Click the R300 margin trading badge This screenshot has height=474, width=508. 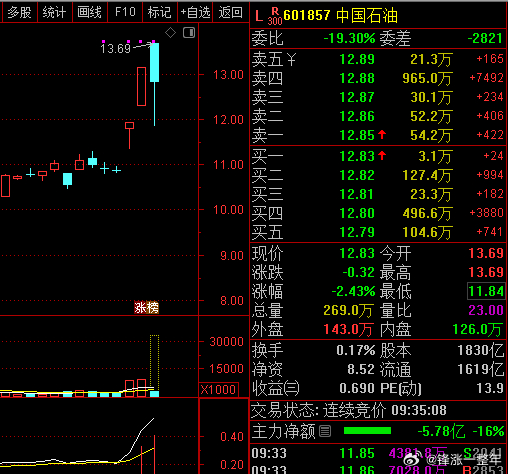pyautogui.click(x=275, y=16)
